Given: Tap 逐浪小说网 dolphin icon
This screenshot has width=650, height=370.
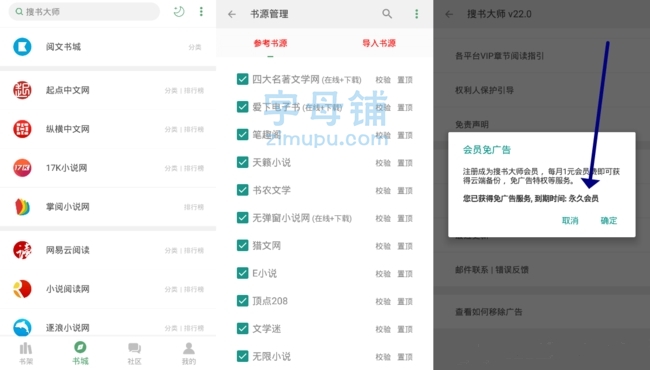Looking at the screenshot, I should coord(22,327).
